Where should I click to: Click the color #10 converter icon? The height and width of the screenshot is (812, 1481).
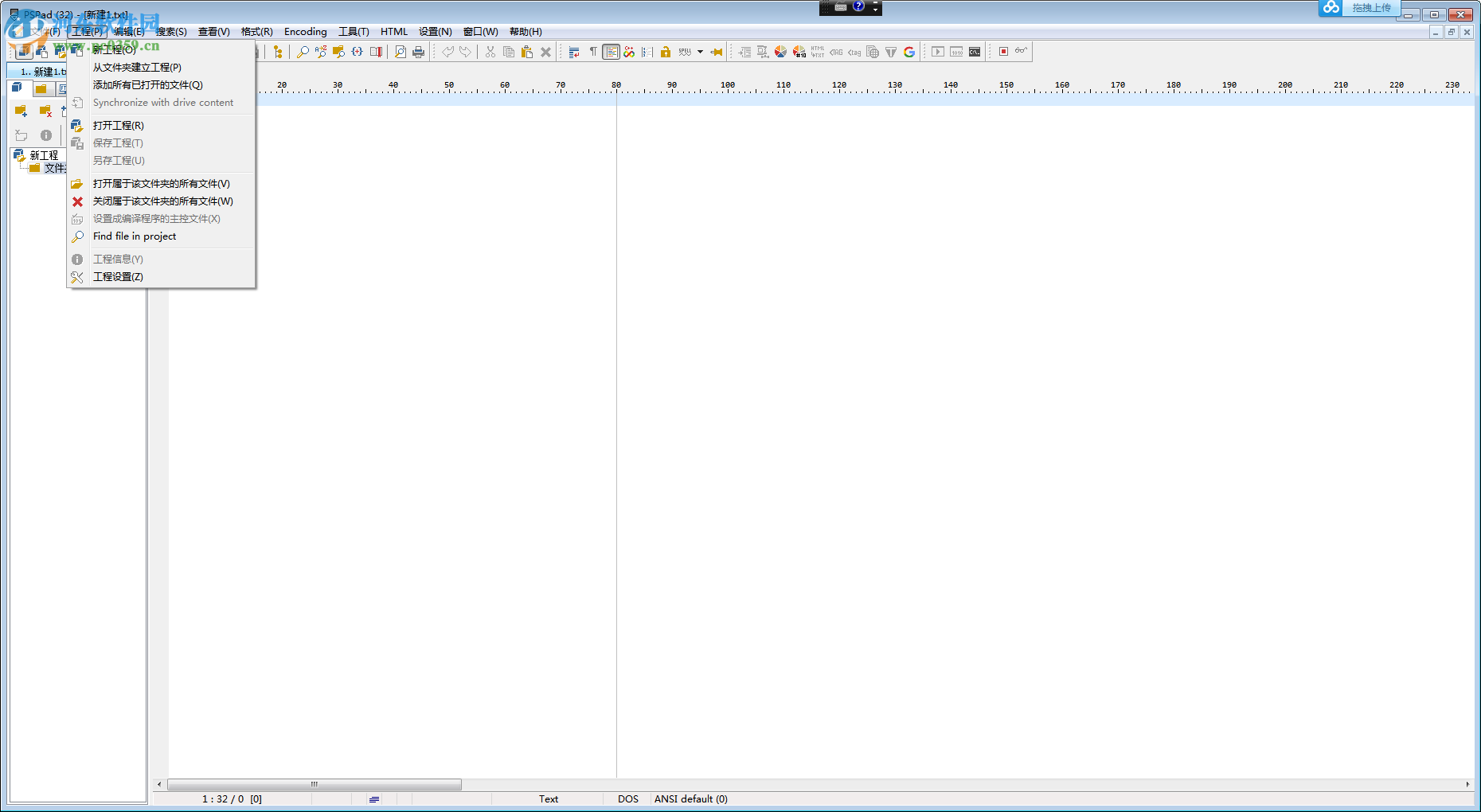[x=799, y=52]
